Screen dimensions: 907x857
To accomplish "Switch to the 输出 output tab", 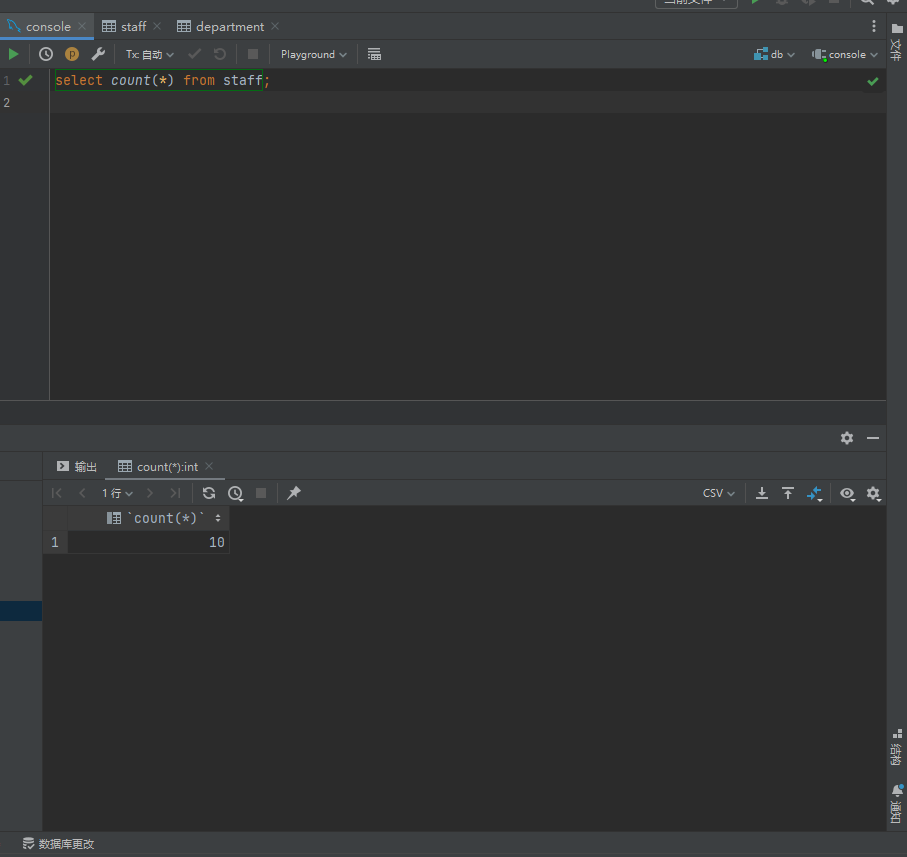I will click(76, 467).
